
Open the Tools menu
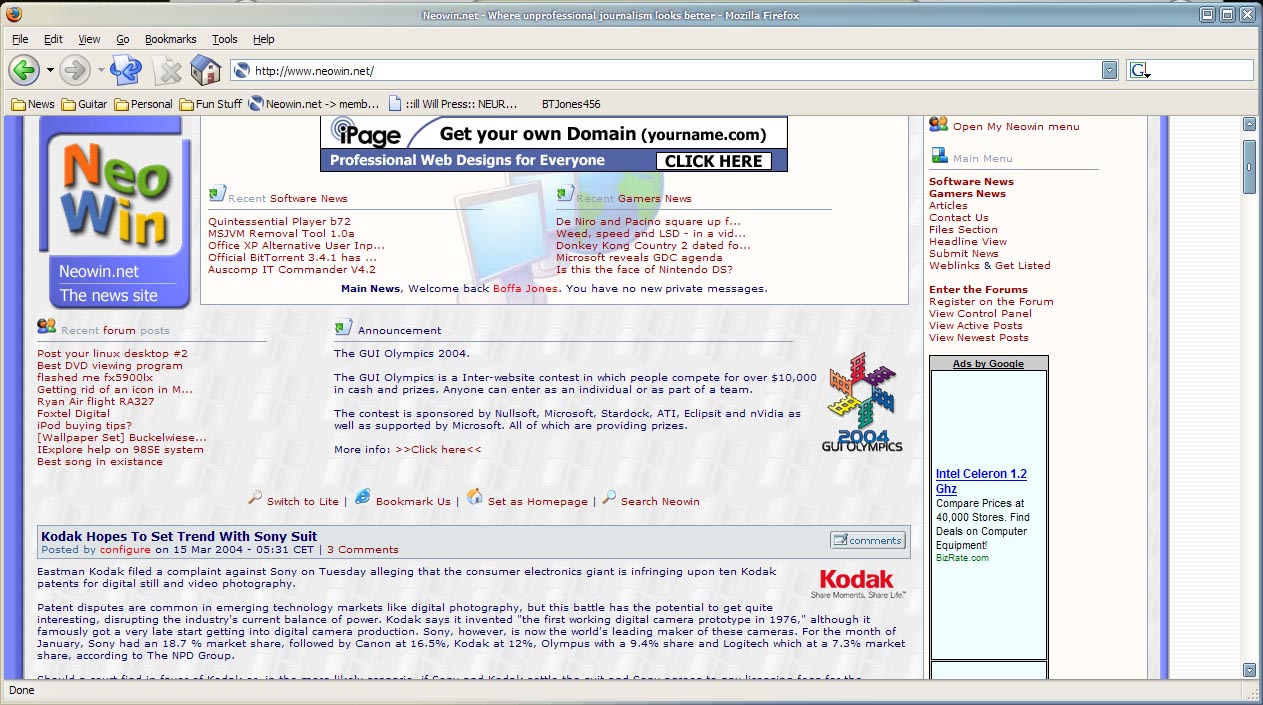[225, 39]
